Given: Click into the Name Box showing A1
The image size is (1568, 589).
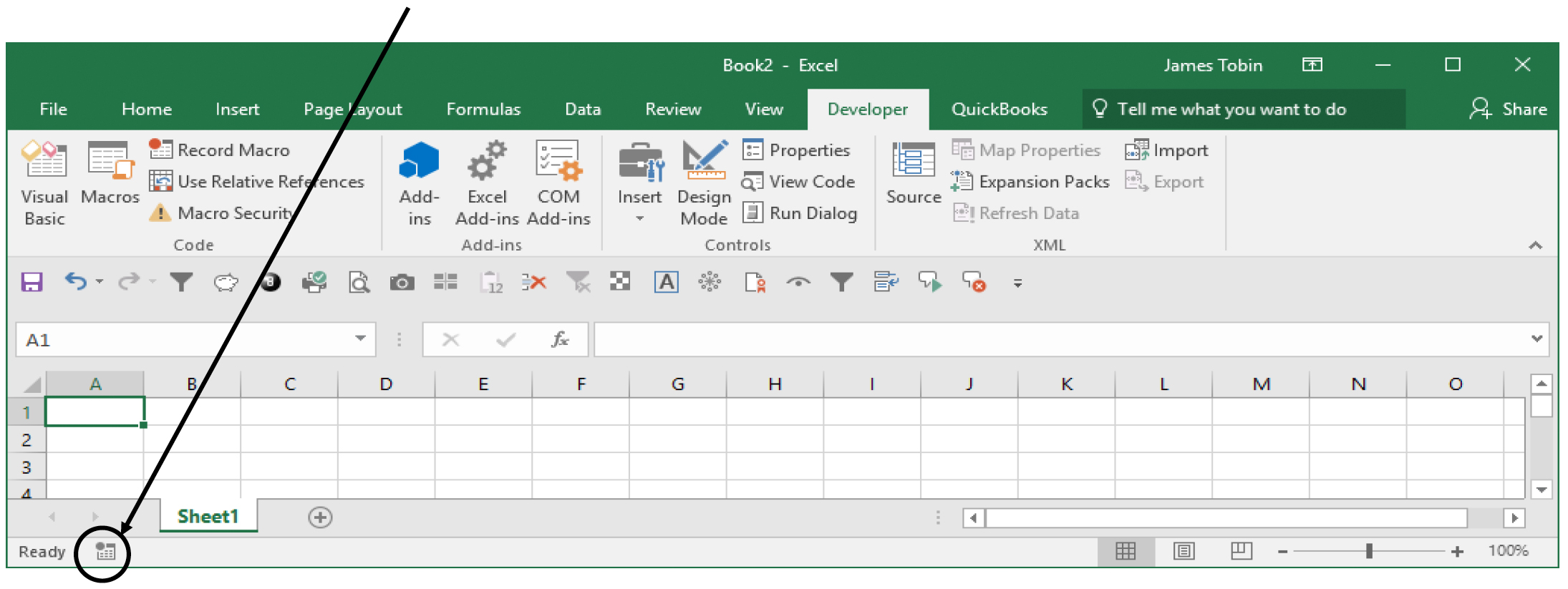Looking at the screenshot, I should pos(183,339).
